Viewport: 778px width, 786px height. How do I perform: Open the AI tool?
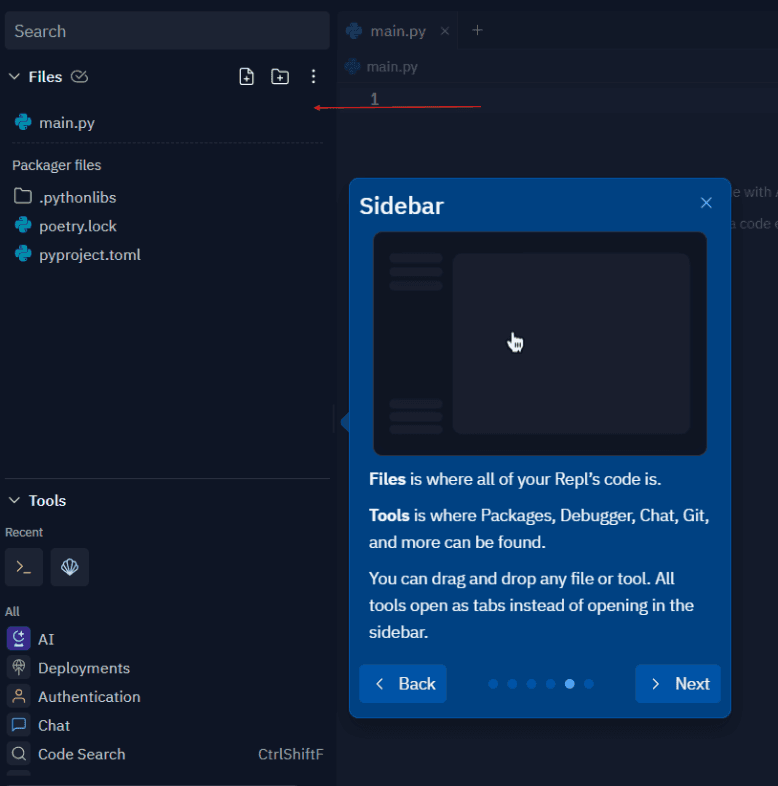pyautogui.click(x=46, y=639)
